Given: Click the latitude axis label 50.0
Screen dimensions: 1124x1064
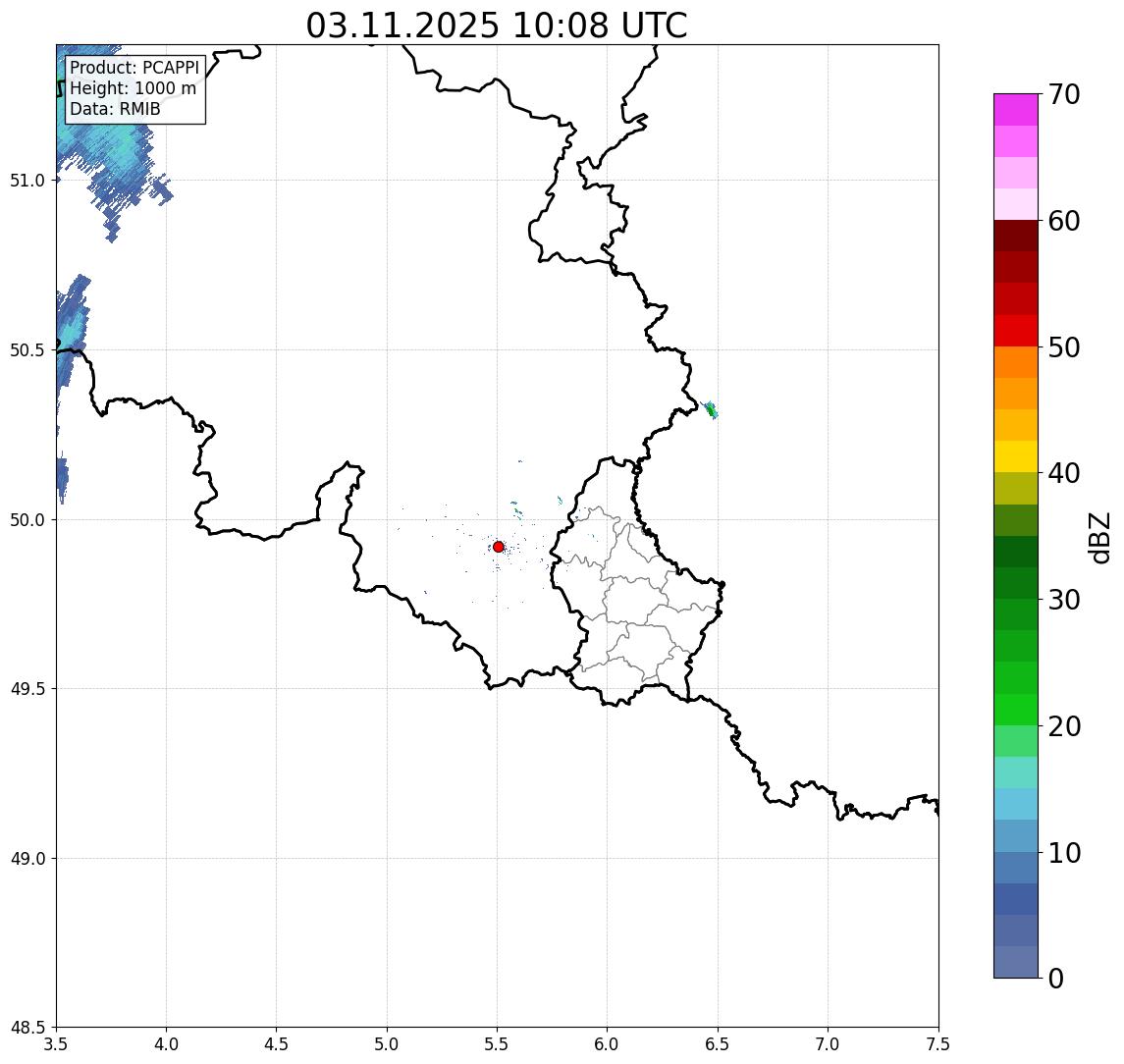Looking at the screenshot, I should pos(27,520).
